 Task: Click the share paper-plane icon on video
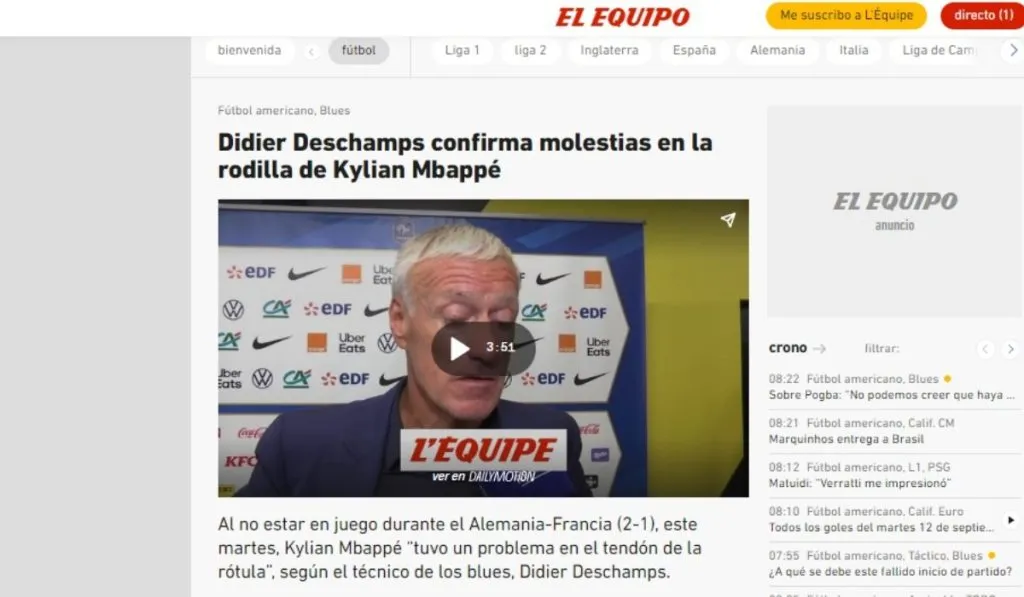point(728,219)
